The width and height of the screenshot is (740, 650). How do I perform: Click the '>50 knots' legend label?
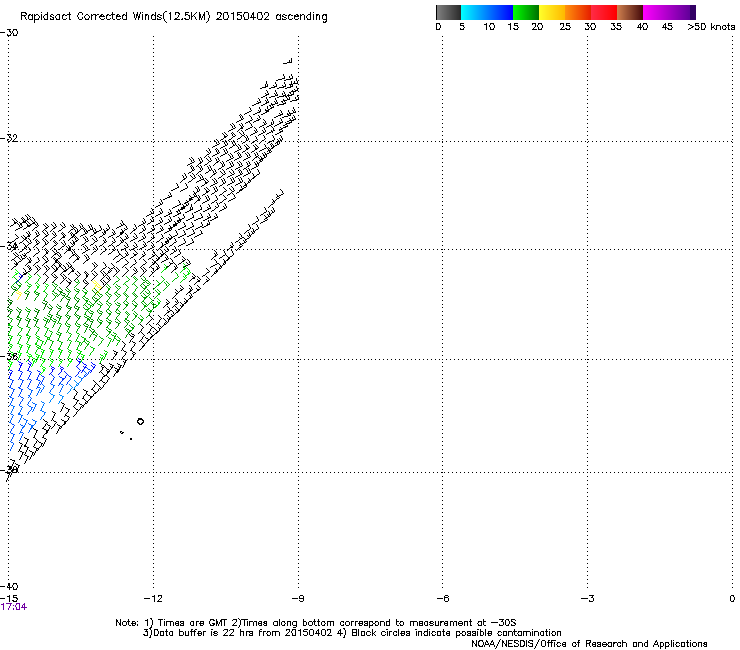click(x=711, y=27)
